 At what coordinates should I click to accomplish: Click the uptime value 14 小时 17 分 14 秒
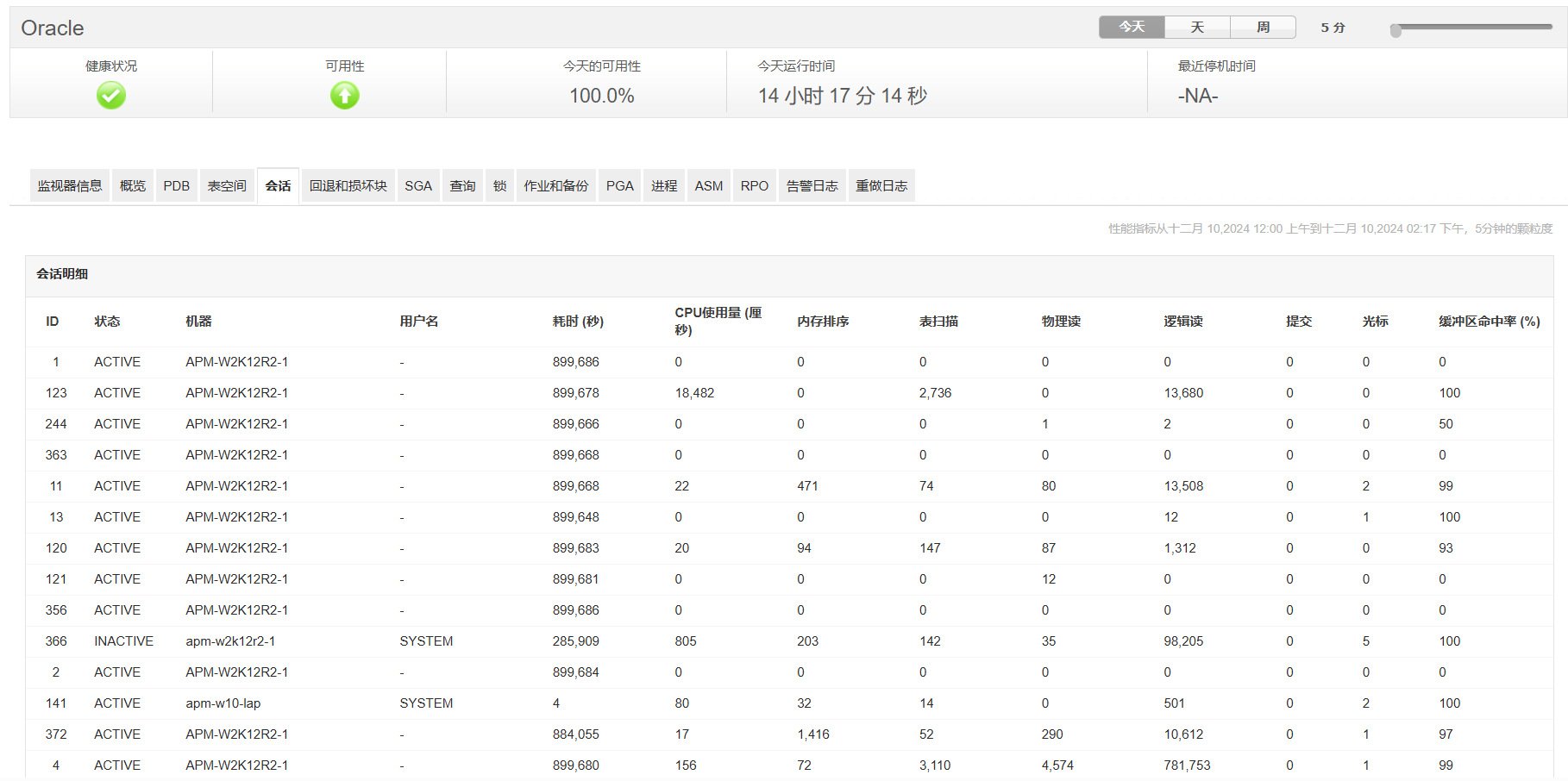[843, 96]
